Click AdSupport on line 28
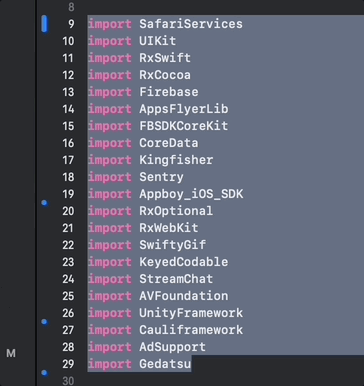Screen dimensions: 364x386 [x=172, y=347]
